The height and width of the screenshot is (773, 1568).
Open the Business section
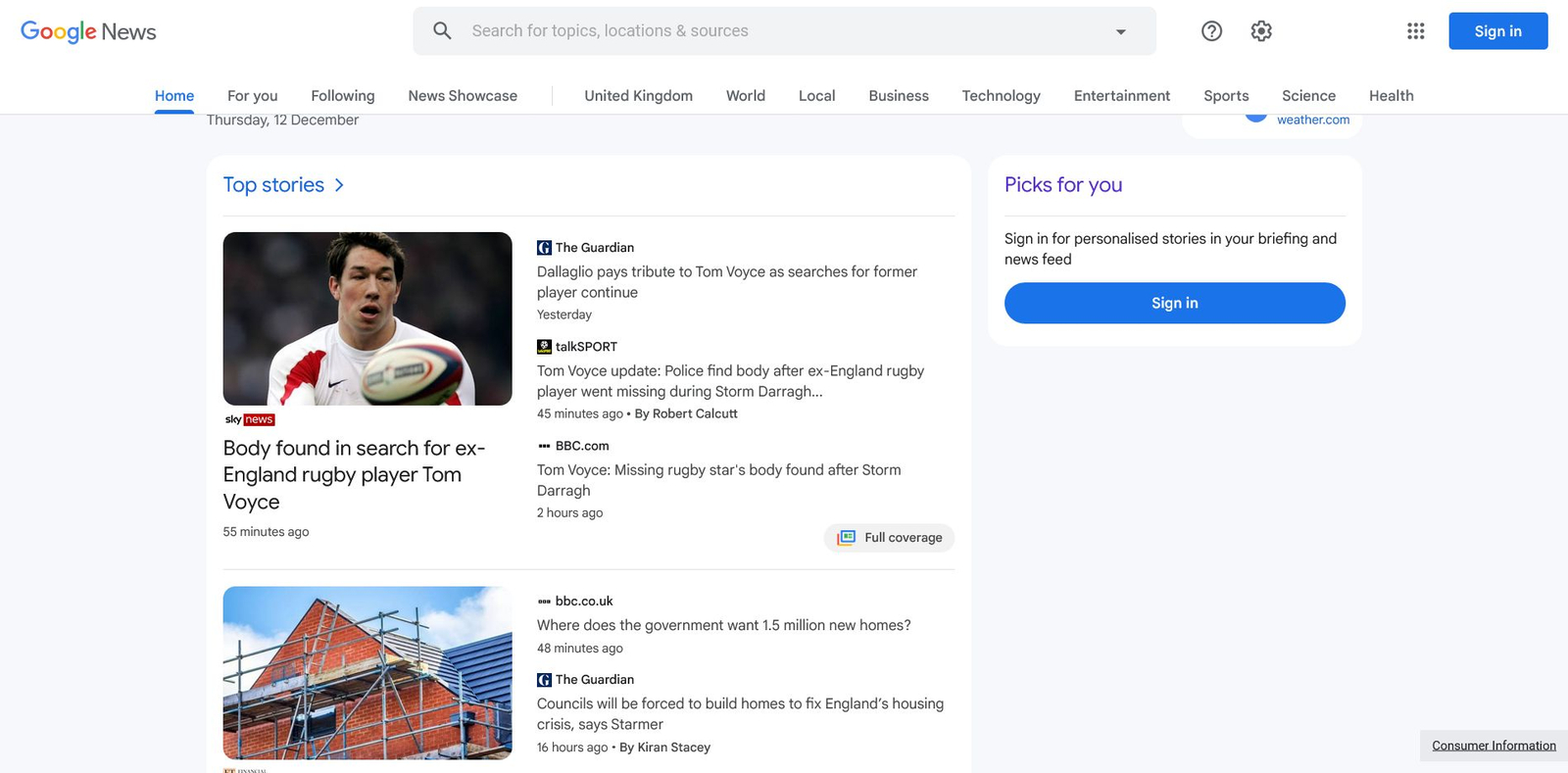[x=899, y=96]
